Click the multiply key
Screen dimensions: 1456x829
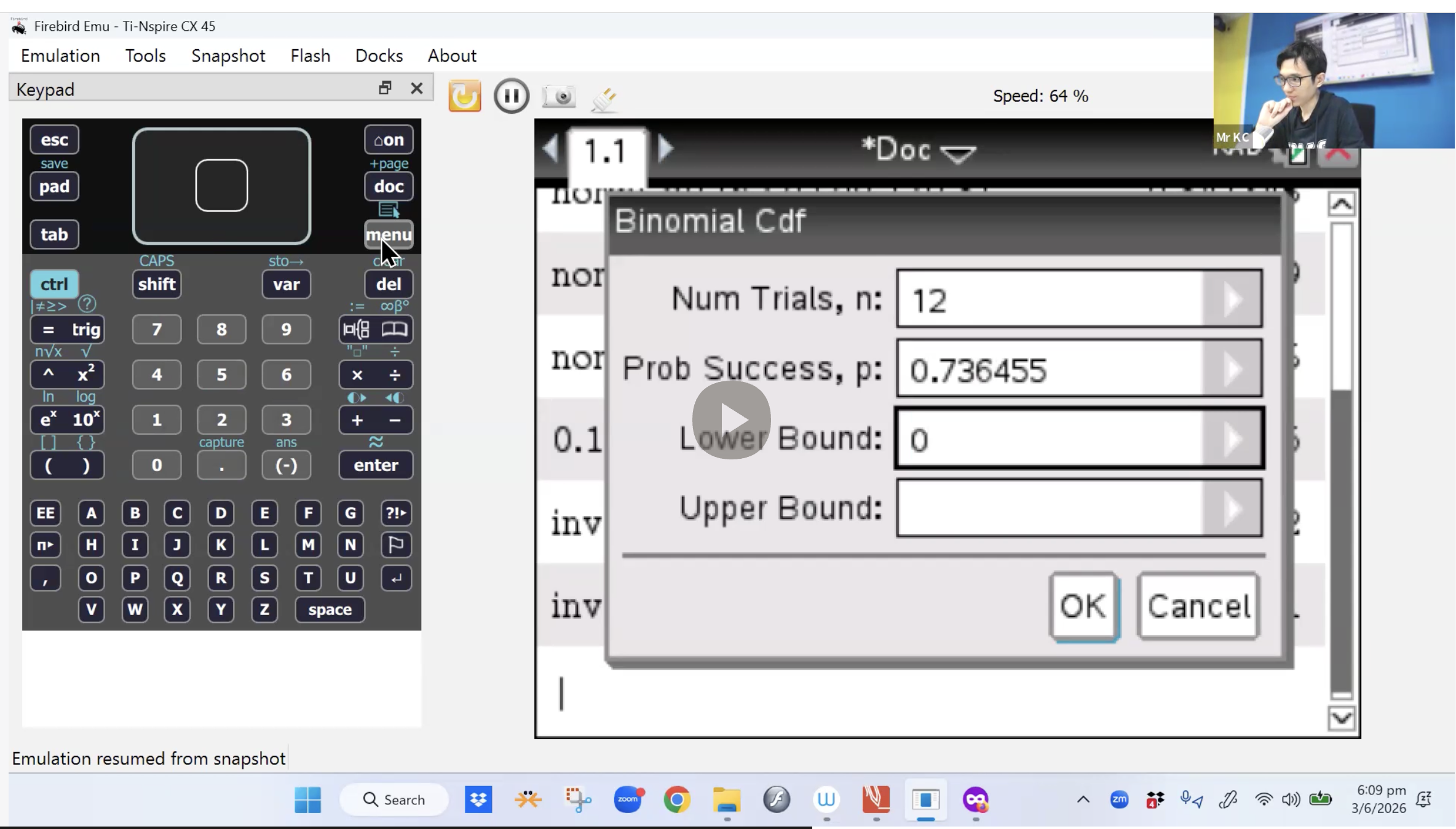(357, 375)
